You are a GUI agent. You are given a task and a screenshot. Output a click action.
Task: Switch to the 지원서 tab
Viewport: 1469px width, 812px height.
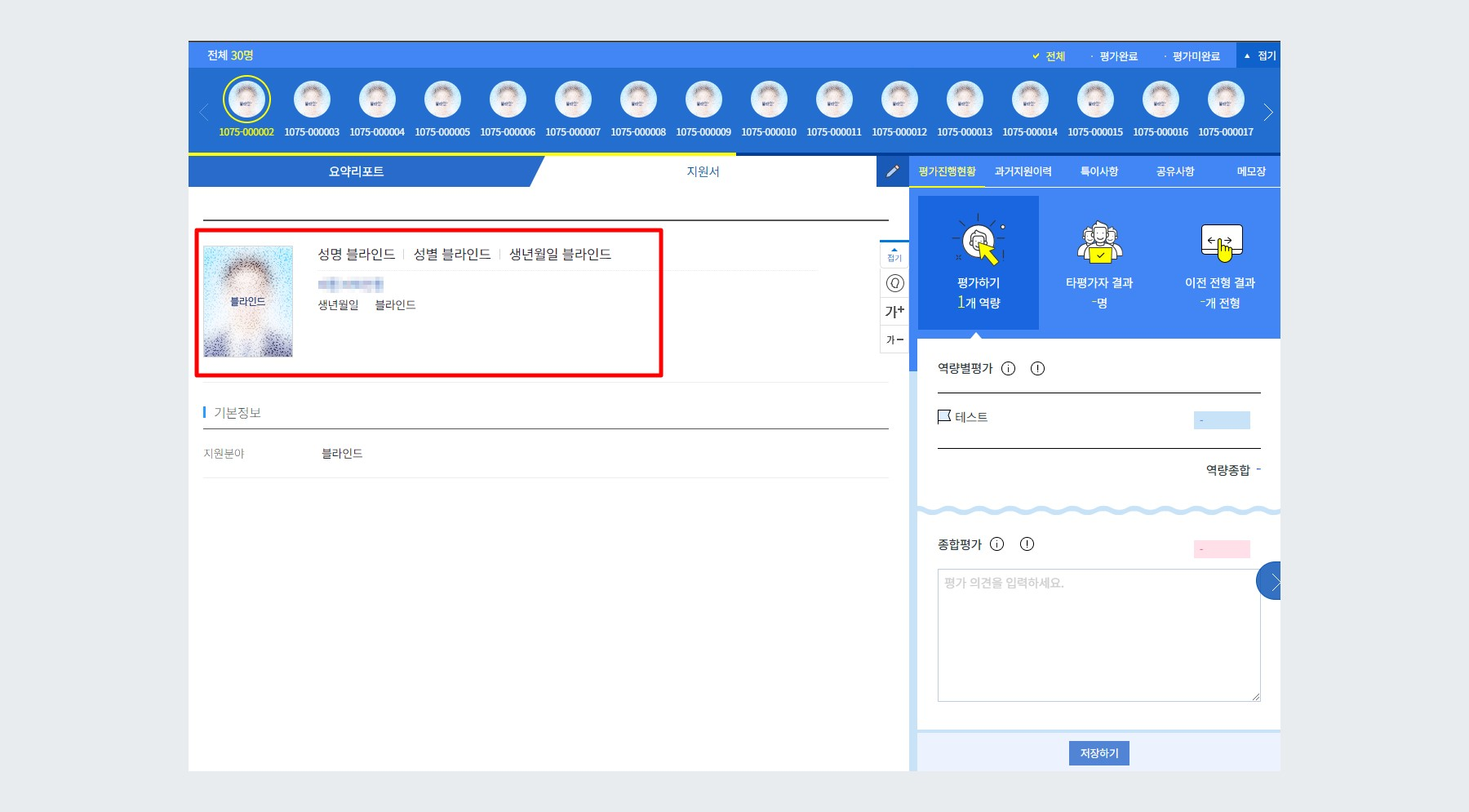pos(703,171)
